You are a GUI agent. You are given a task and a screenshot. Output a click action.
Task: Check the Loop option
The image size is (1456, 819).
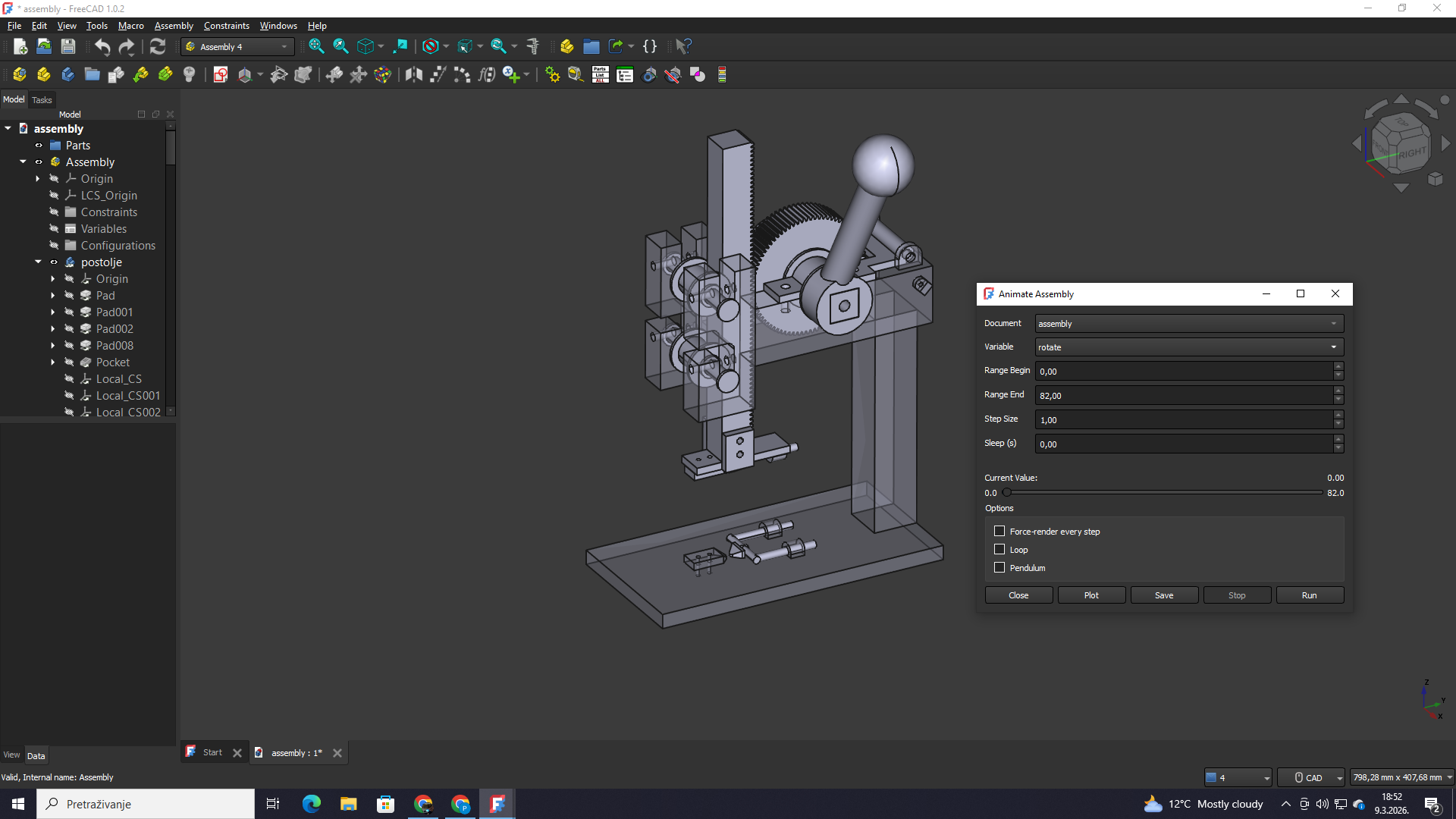999,550
